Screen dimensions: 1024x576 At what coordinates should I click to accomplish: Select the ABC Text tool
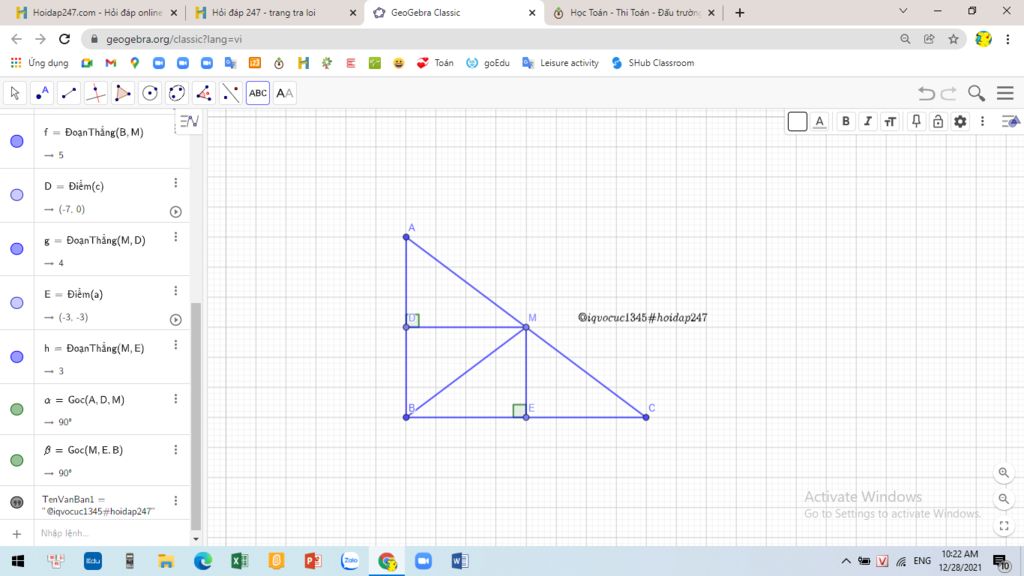click(x=257, y=93)
